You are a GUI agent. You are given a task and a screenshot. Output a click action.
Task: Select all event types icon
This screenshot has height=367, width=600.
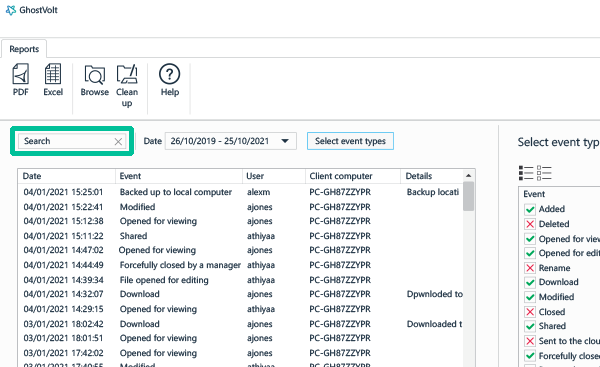(x=526, y=173)
